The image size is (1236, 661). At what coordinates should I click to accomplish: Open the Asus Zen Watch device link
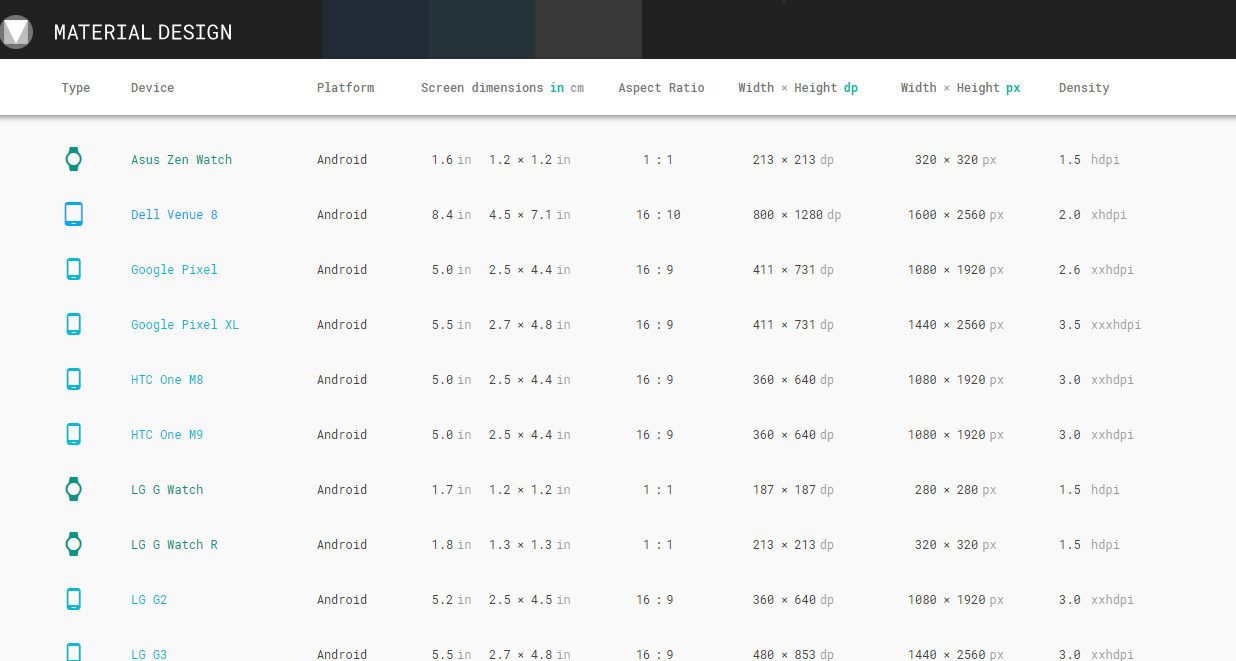coord(181,160)
